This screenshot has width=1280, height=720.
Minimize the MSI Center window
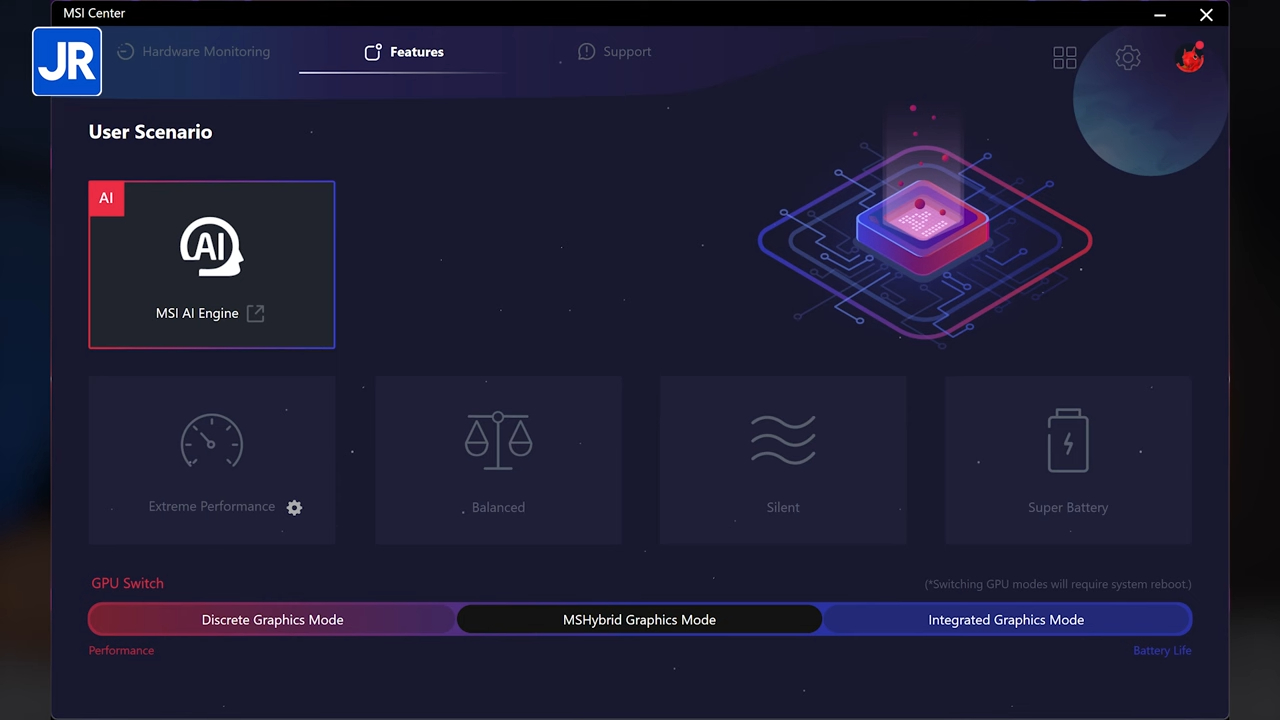1160,15
